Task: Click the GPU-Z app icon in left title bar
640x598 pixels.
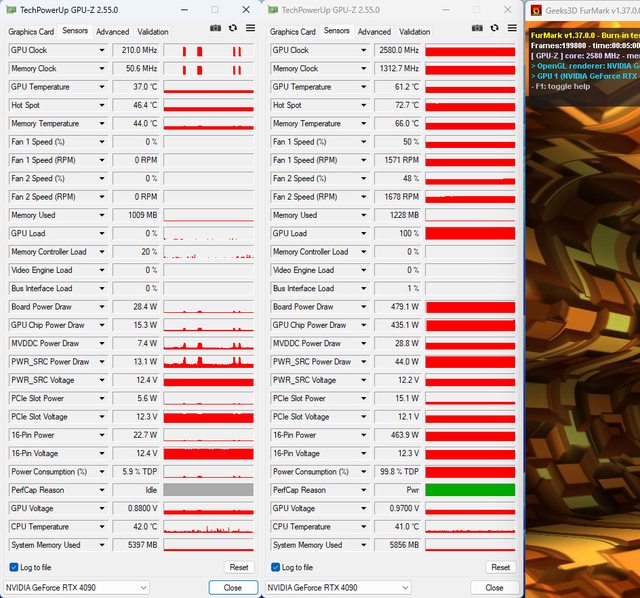Action: click(x=10, y=9)
